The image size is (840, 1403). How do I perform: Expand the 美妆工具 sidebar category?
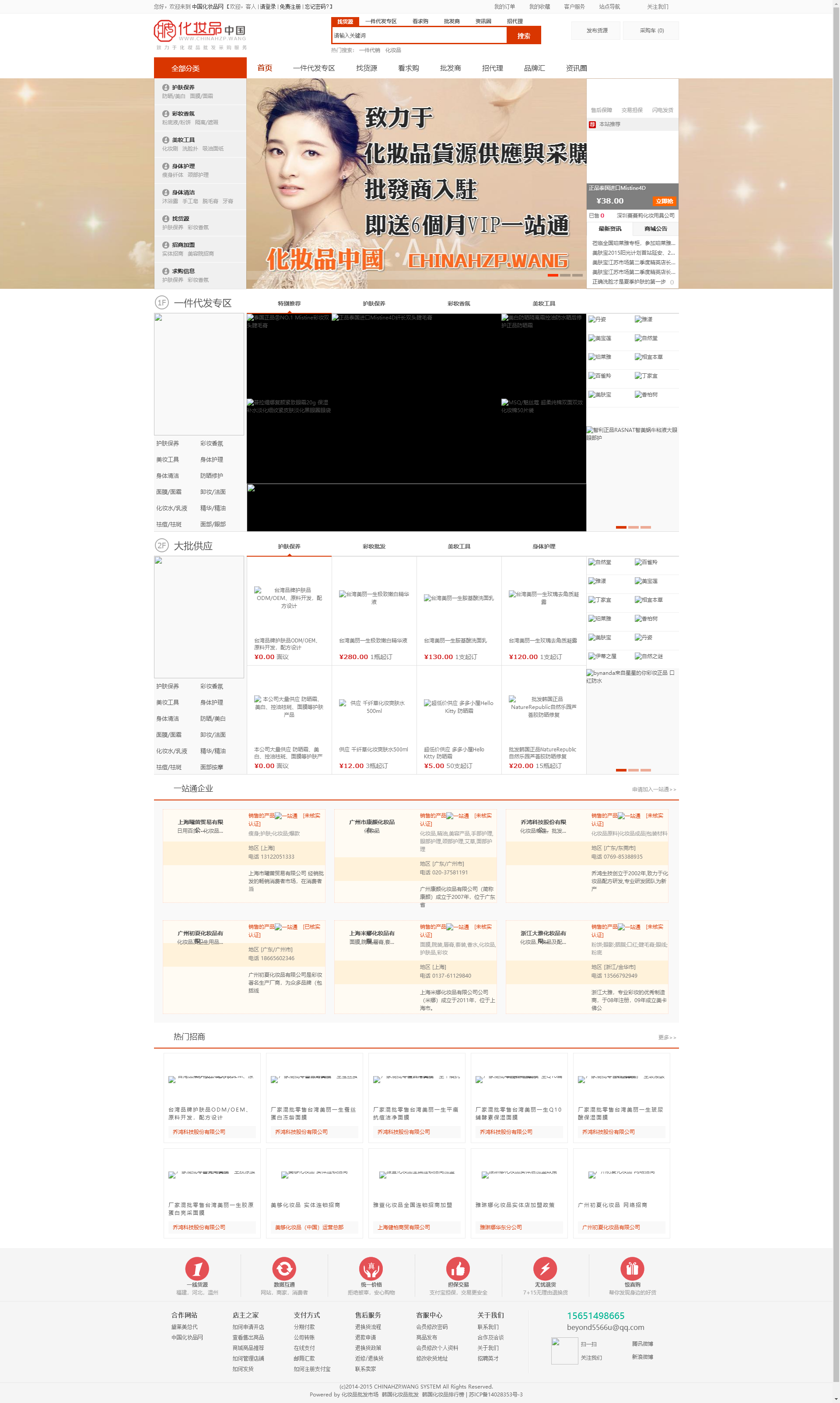click(183, 140)
